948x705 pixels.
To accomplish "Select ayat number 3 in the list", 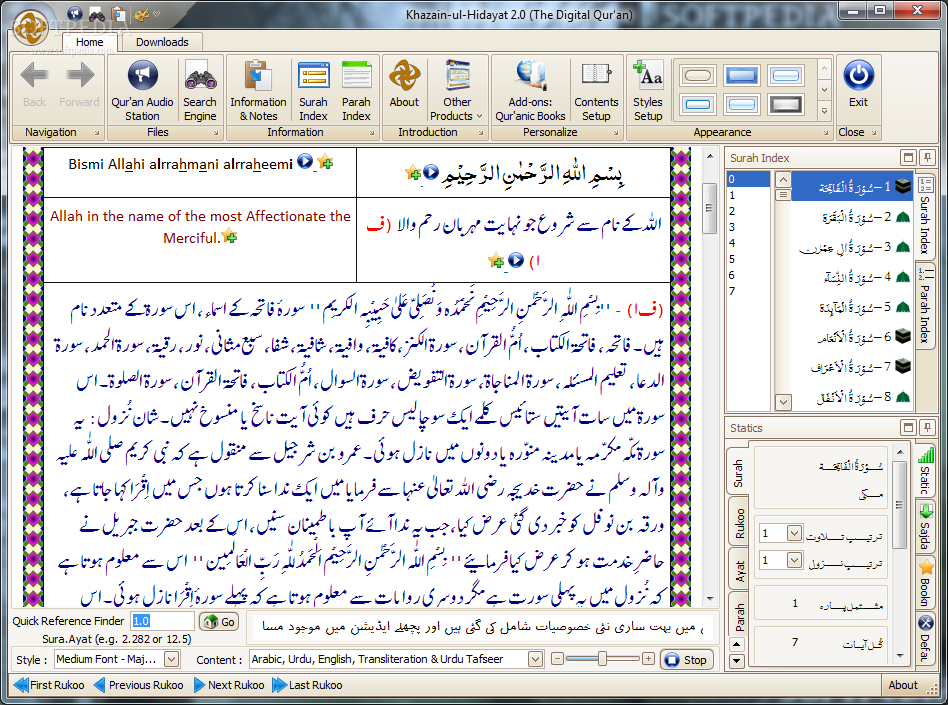I will pyautogui.click(x=748, y=227).
